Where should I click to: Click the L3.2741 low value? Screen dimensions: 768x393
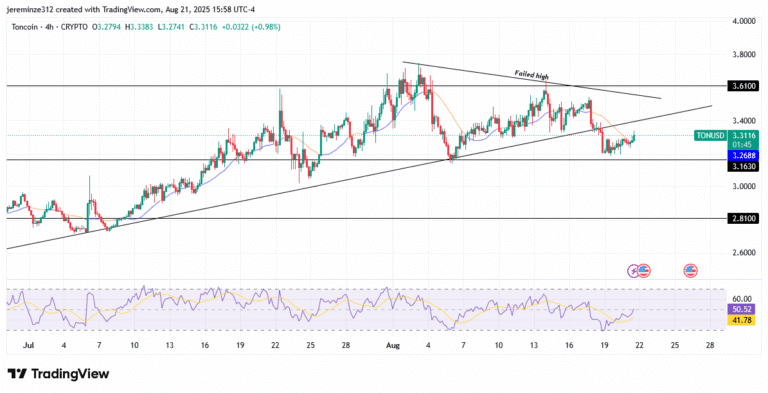pos(171,27)
